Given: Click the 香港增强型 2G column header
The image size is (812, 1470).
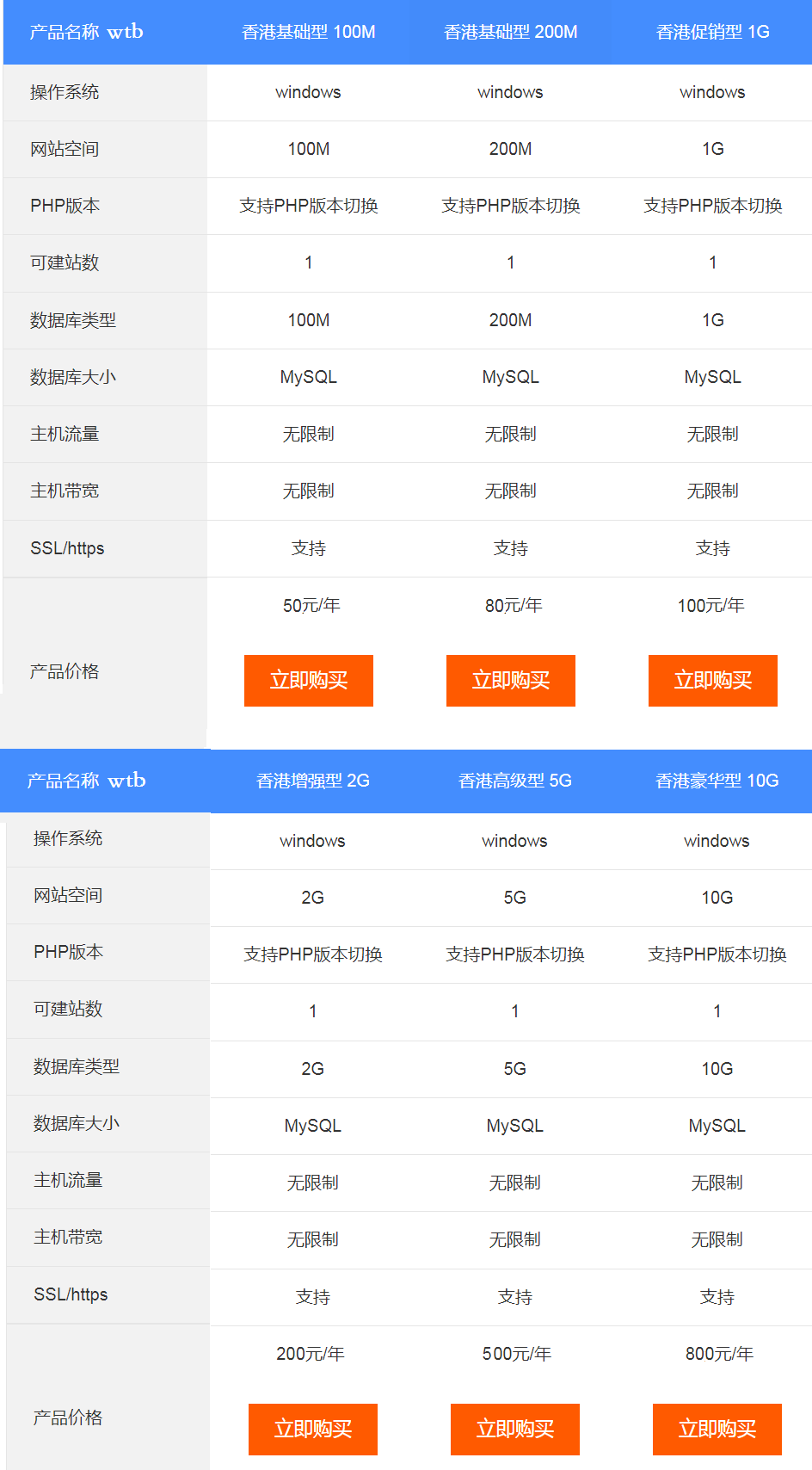Looking at the screenshot, I should (x=312, y=781).
